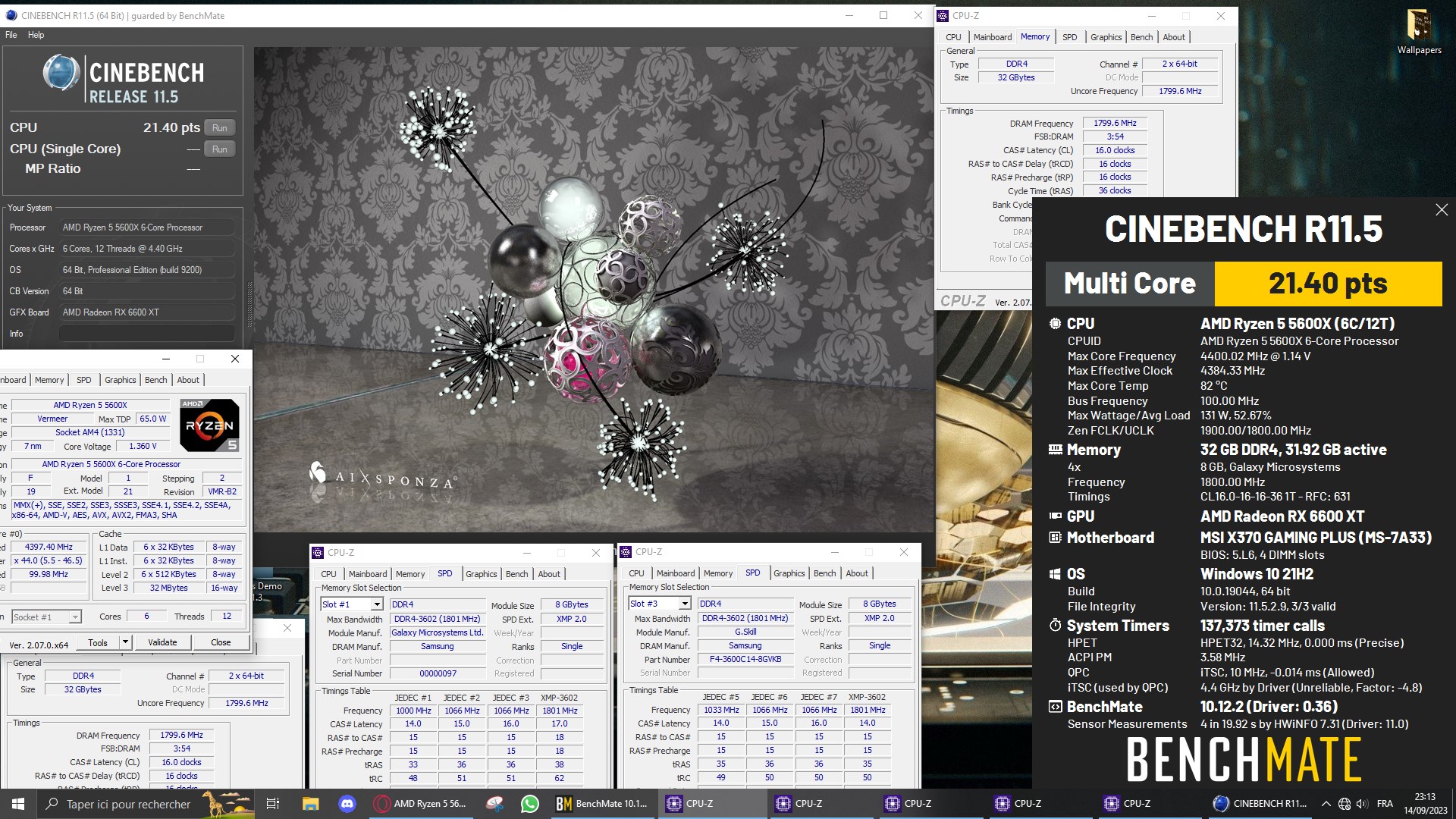Viewport: 1456px width, 819px height.
Task: Open SPD tab in top-right CPU-Z window
Action: tap(1069, 37)
